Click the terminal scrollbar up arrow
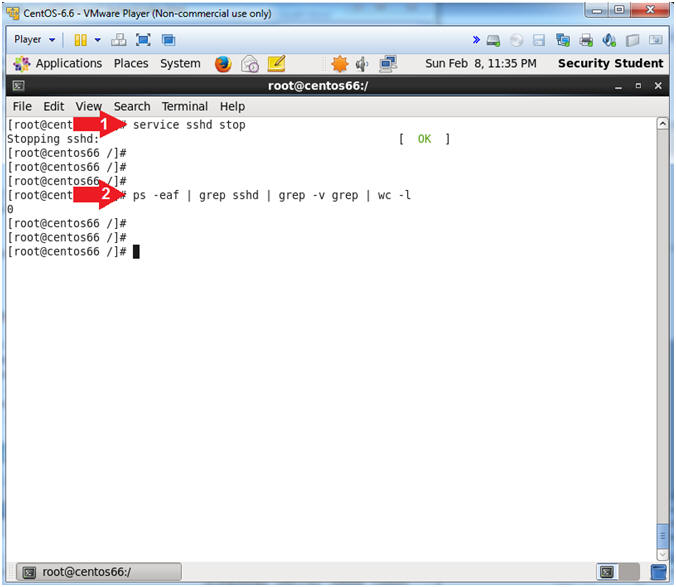 tap(663, 124)
